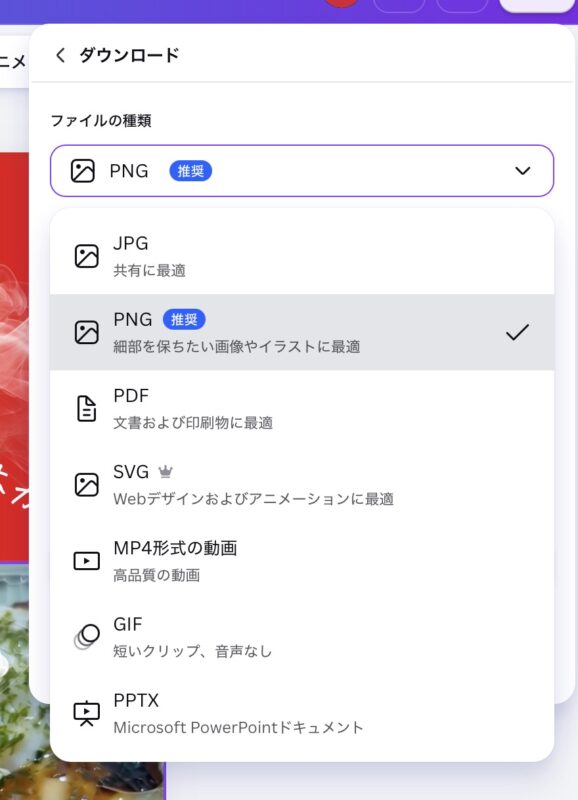Click text 共有に最適
The height and width of the screenshot is (800, 578).
(149, 270)
